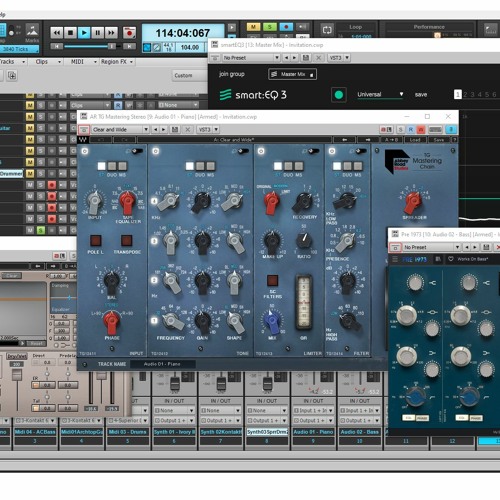Open the Universal profile dropdown in smartEQ3
The image size is (500, 500).
(x=380, y=94)
